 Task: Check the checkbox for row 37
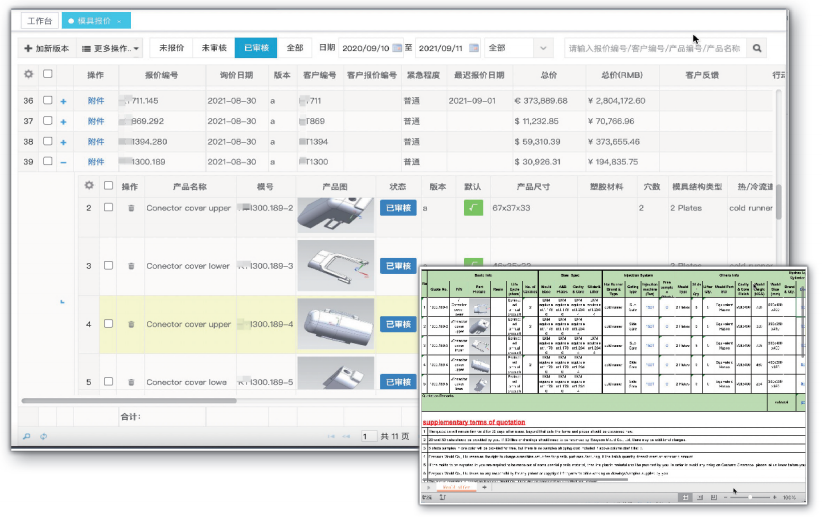pos(48,121)
